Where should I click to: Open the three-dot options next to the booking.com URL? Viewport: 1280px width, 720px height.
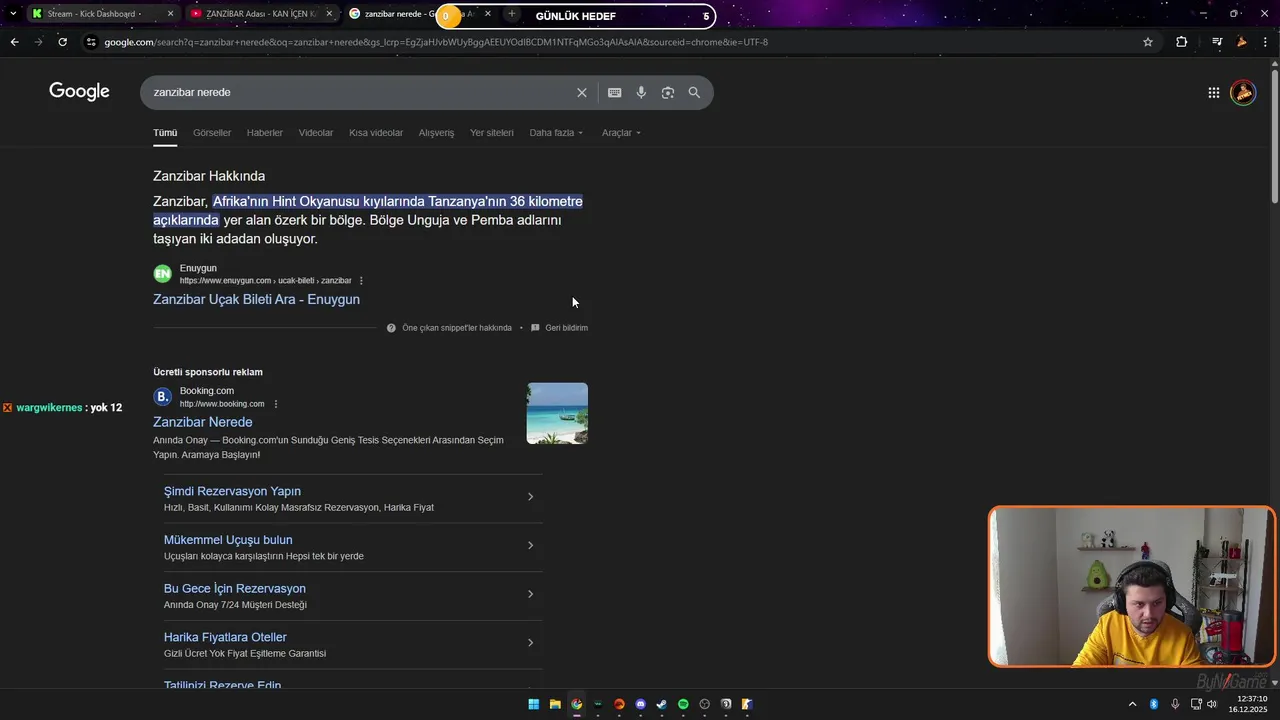[276, 404]
